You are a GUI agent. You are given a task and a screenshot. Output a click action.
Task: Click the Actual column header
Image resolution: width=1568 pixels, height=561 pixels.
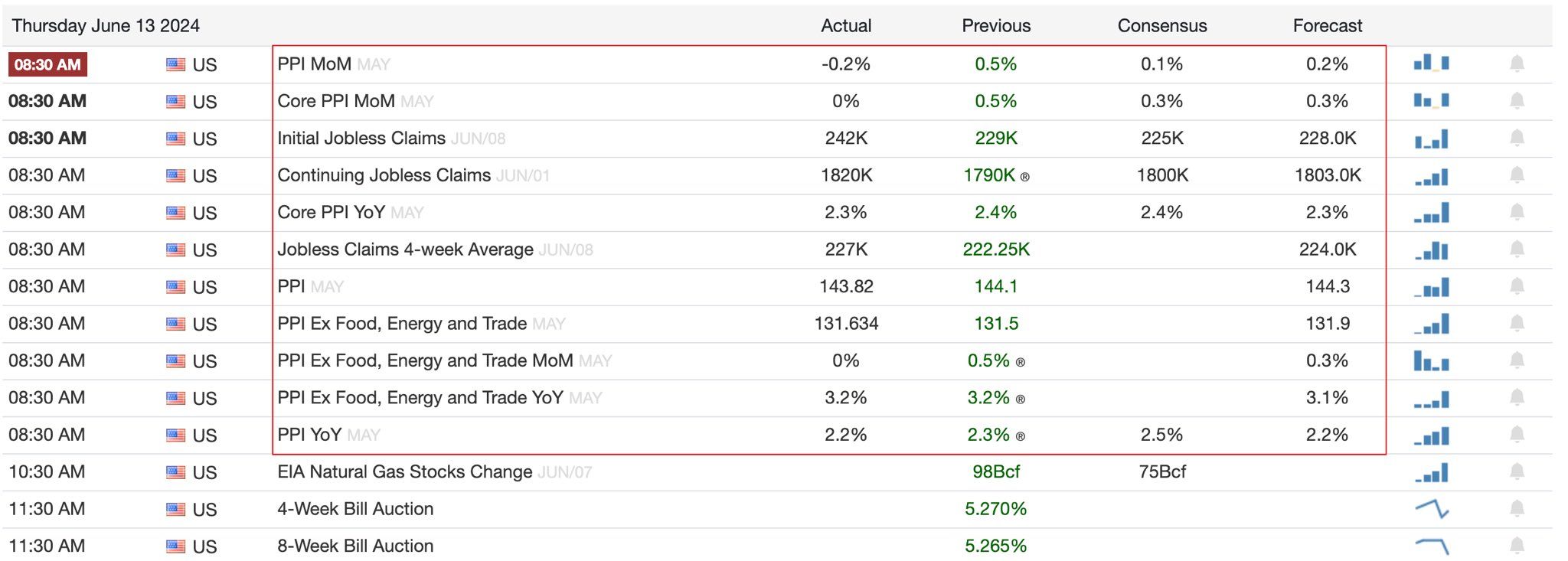846,26
